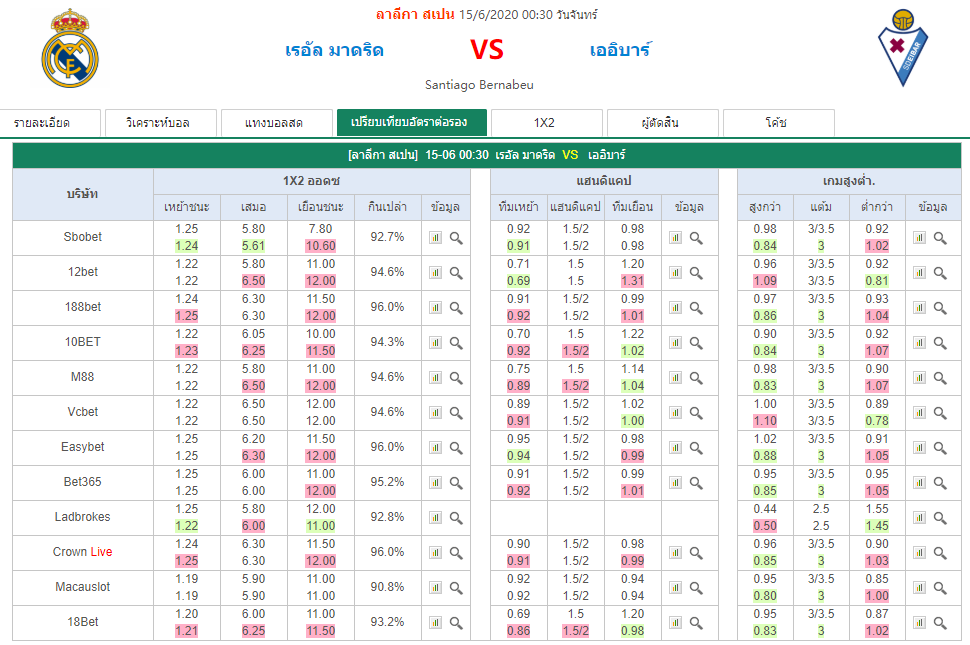Open the 10BET 1X2 odds chart icon
Screen dimensions: 970x645
[436, 343]
